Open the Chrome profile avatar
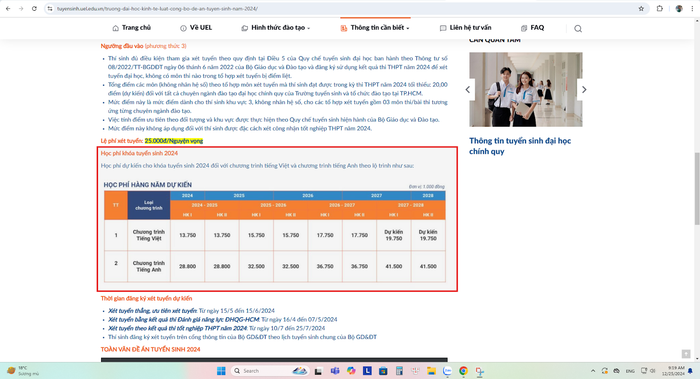 [679, 8]
